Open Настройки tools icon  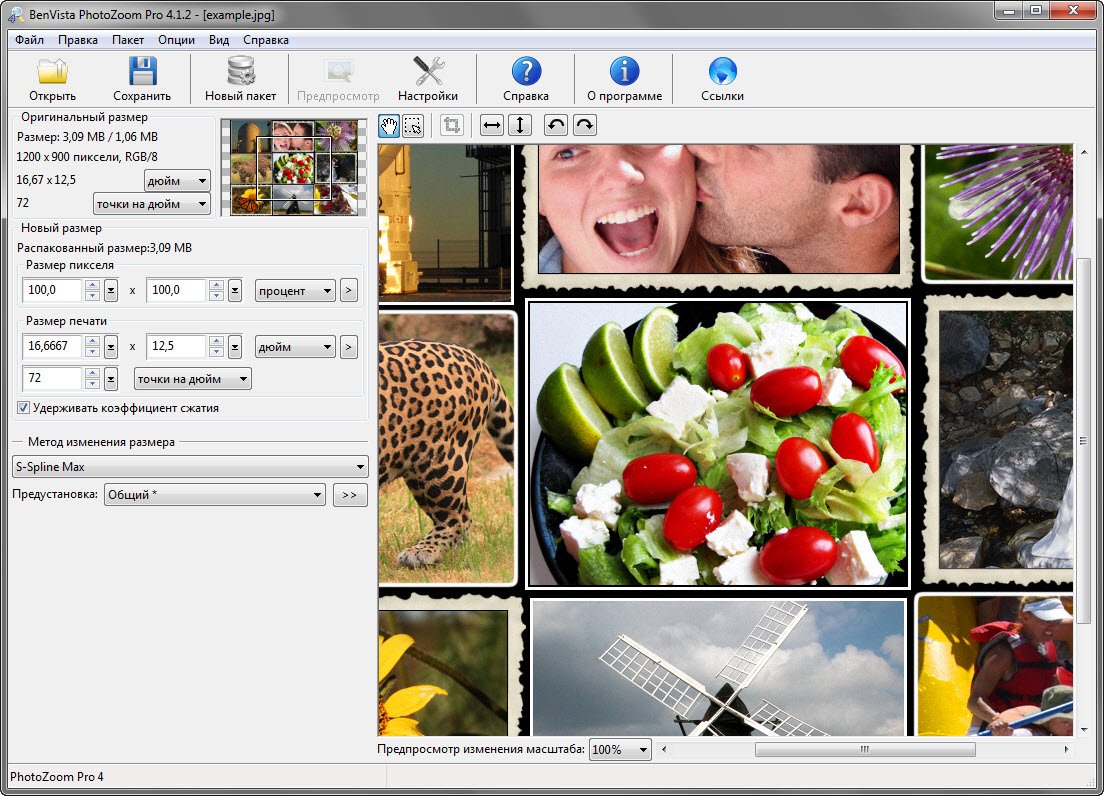coord(428,73)
